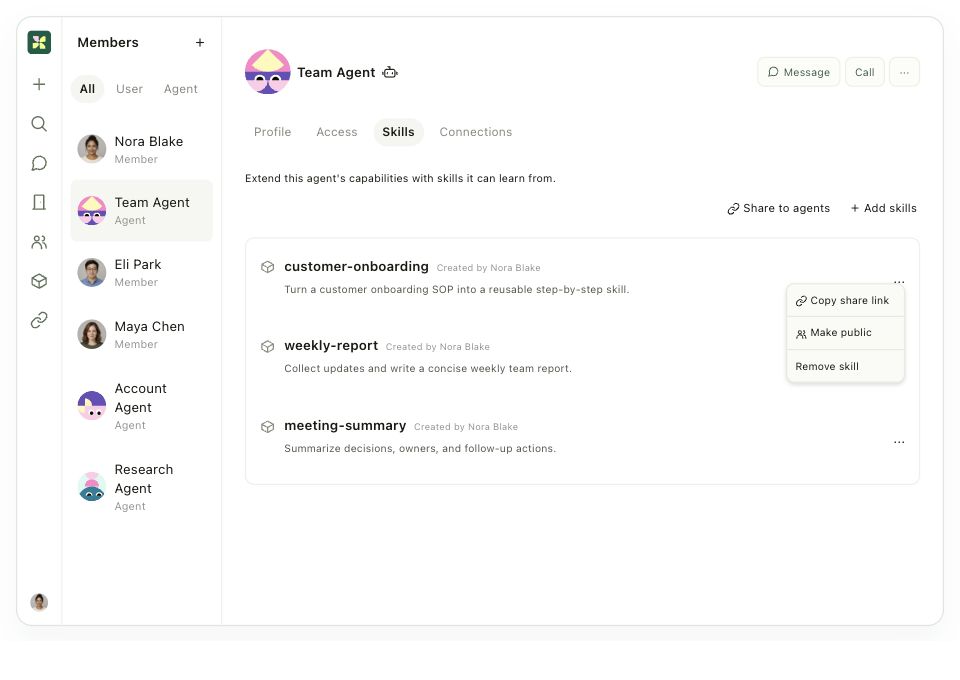
Task: Choose Make public from menu
Action: pyautogui.click(x=845, y=333)
